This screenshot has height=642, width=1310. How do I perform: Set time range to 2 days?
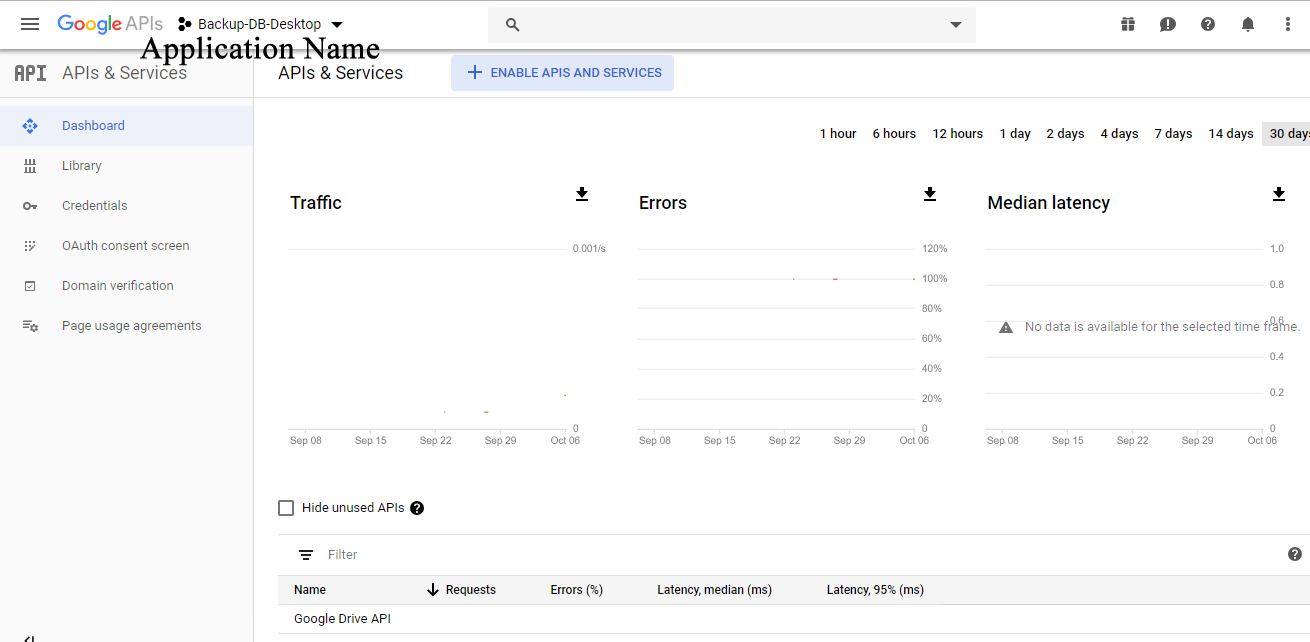pyautogui.click(x=1066, y=134)
